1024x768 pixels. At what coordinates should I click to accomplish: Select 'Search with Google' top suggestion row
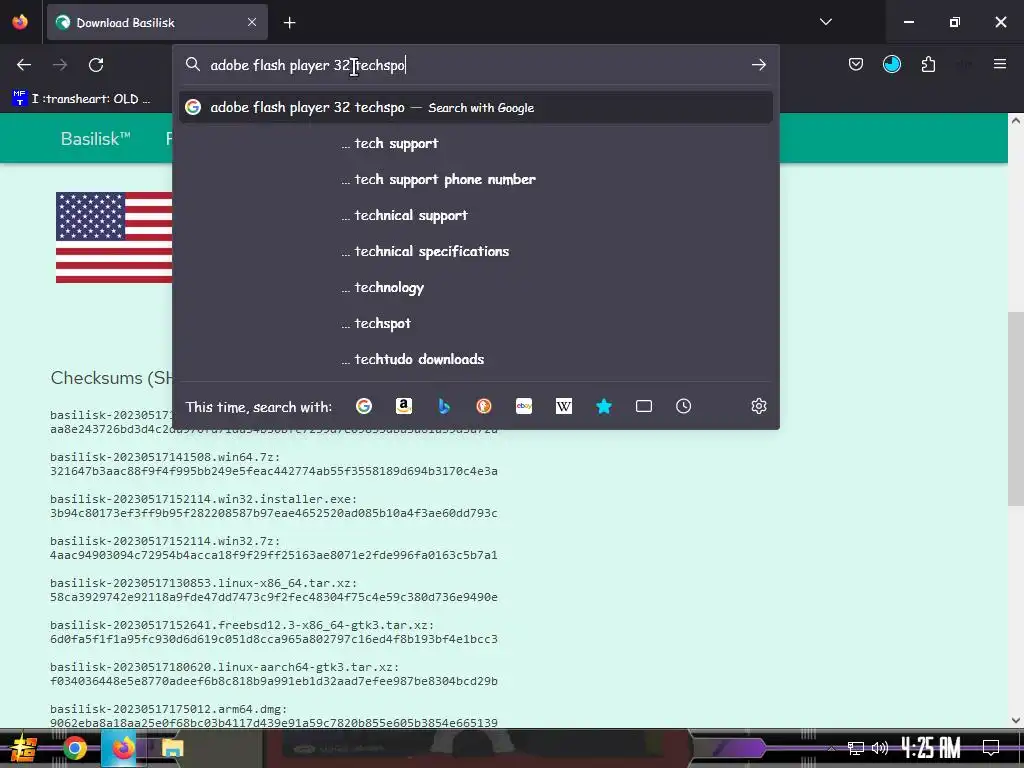[x=475, y=107]
